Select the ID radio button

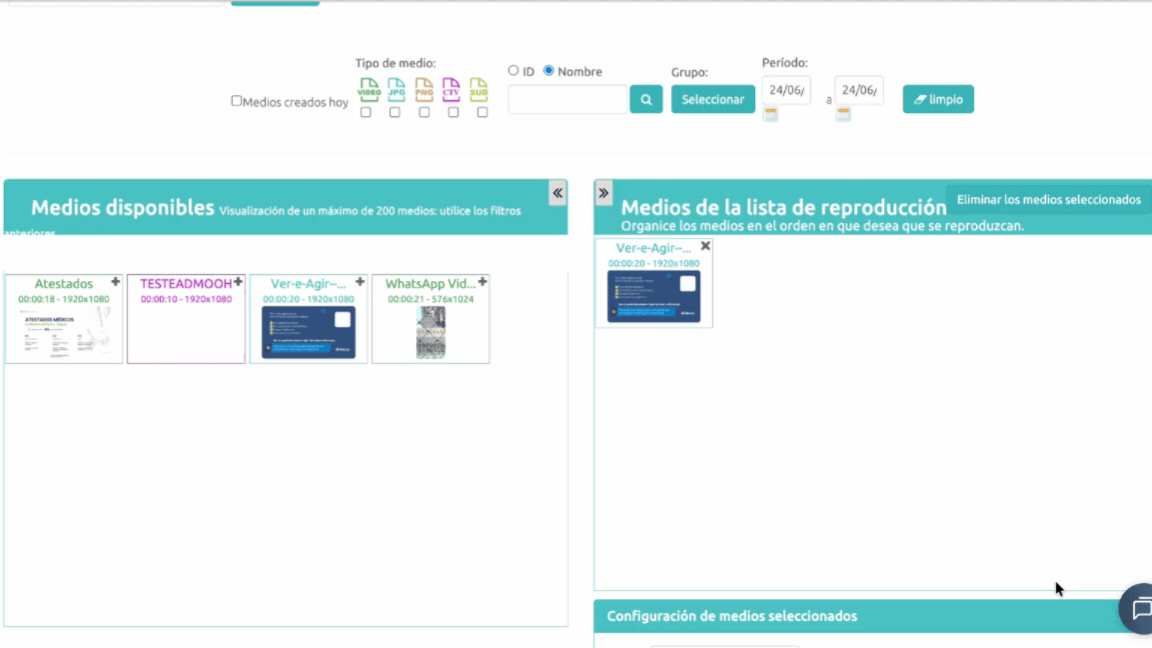513,71
